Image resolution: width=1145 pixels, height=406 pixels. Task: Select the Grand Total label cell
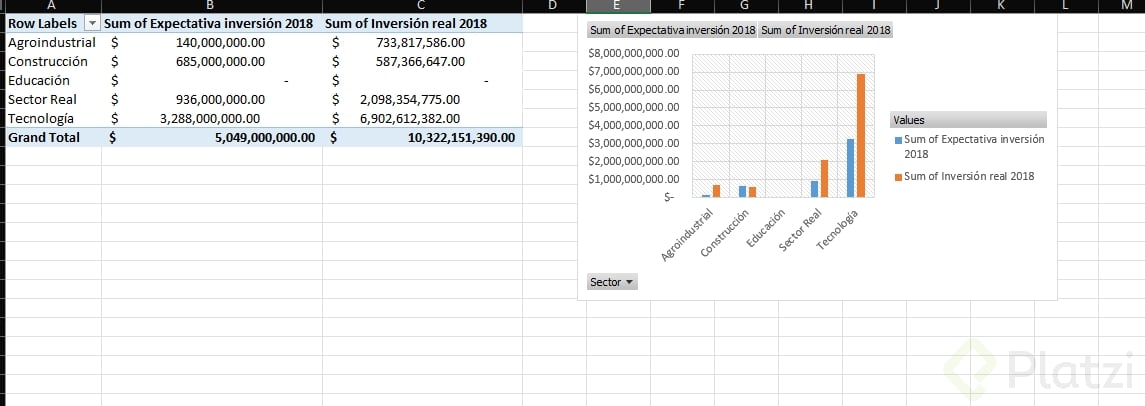[53, 137]
